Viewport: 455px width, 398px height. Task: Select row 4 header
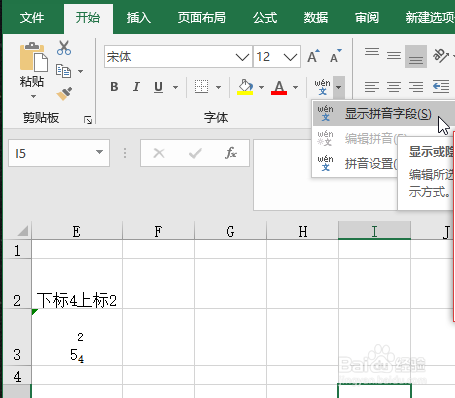point(17,375)
